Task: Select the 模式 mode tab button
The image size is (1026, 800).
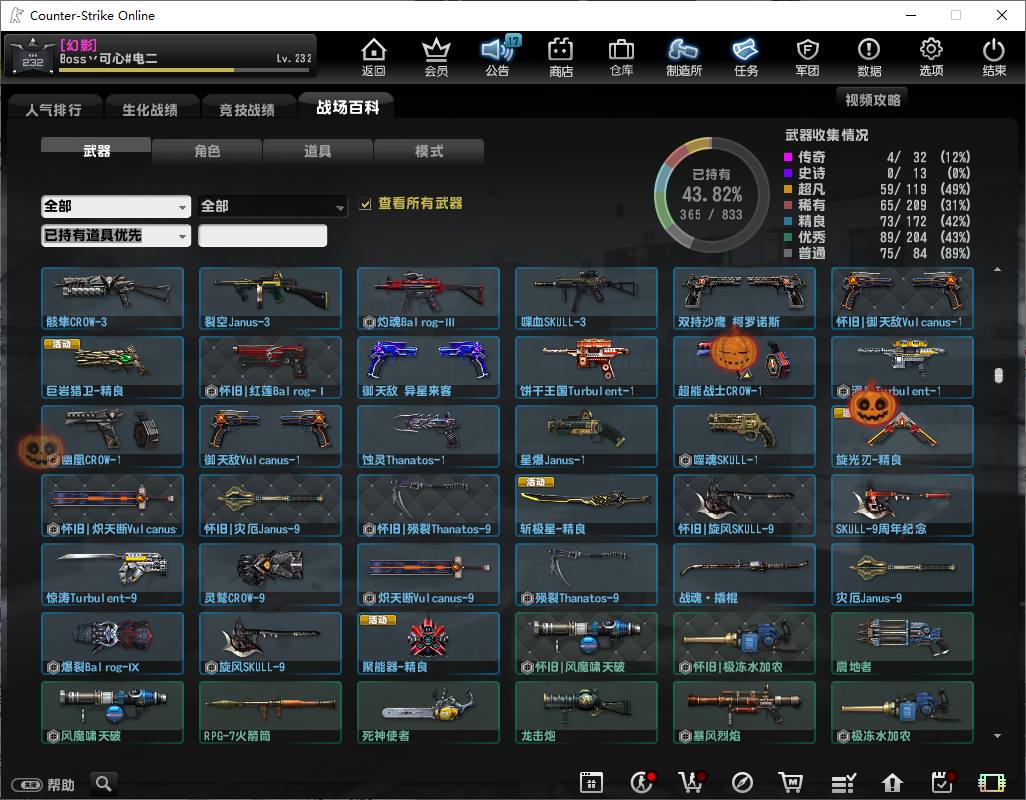Action: [x=429, y=151]
